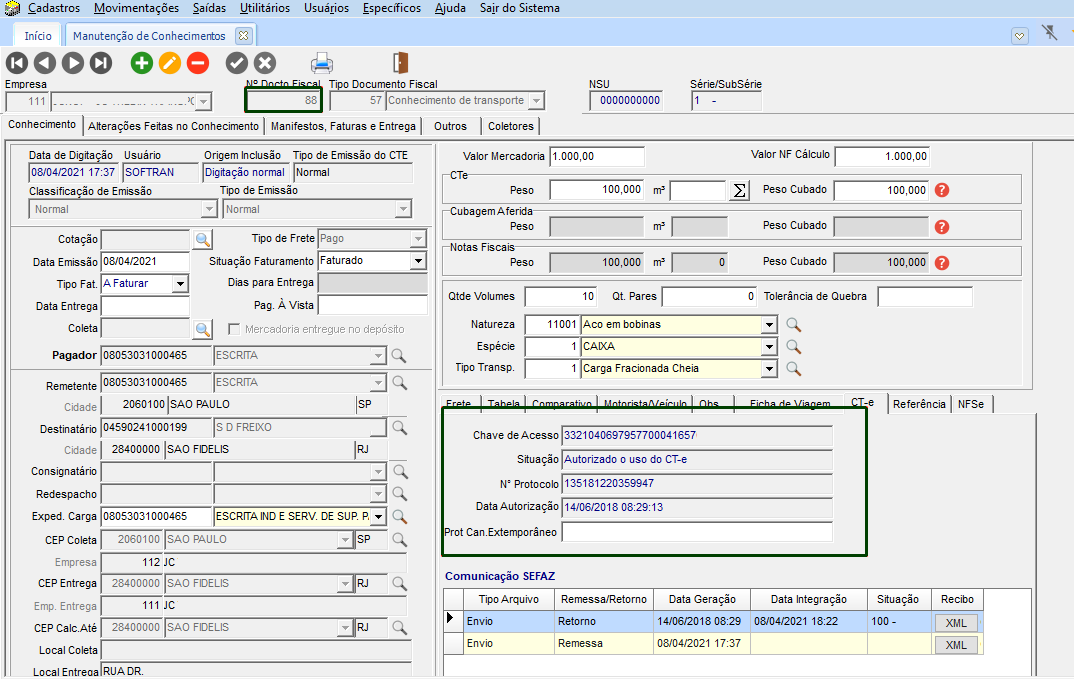
Task: Open search magnifier next to Cotação
Action: (x=203, y=239)
